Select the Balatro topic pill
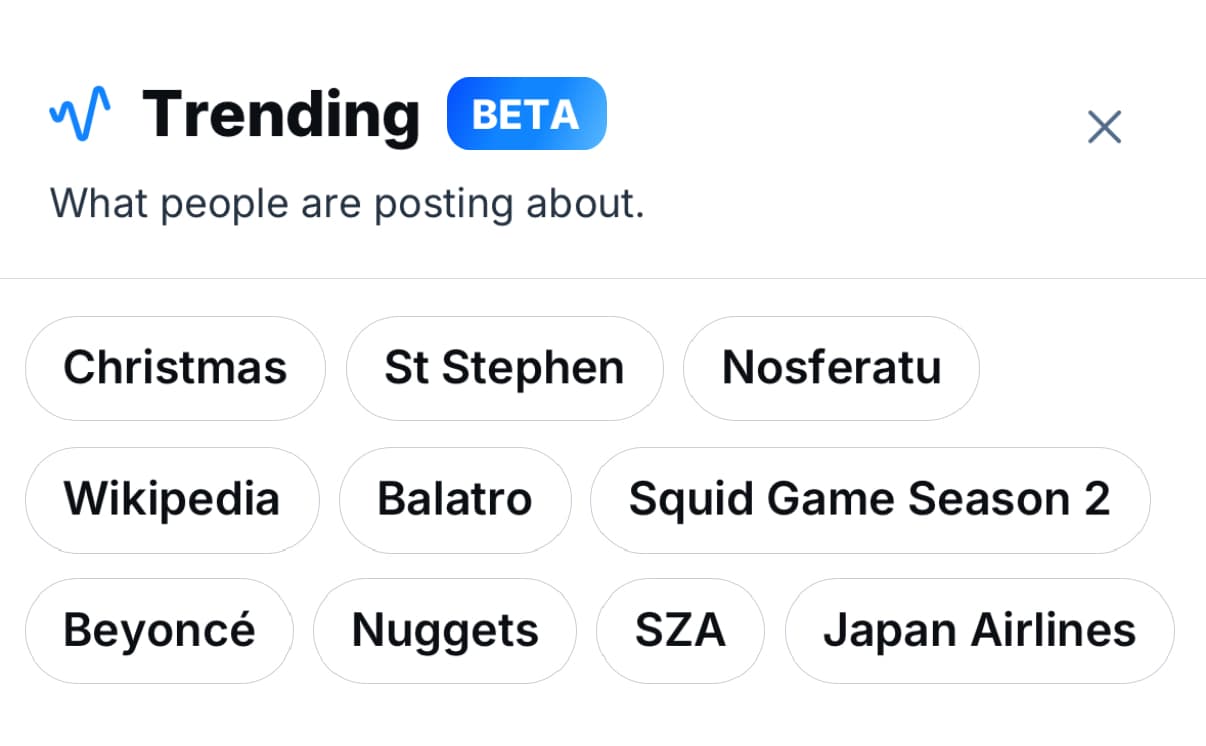 455,499
